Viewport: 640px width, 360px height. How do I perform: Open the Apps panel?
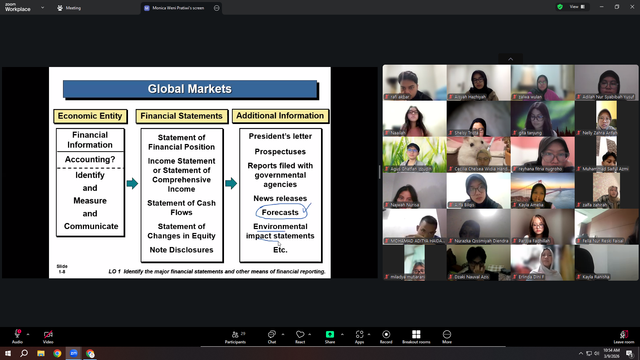[359, 337]
